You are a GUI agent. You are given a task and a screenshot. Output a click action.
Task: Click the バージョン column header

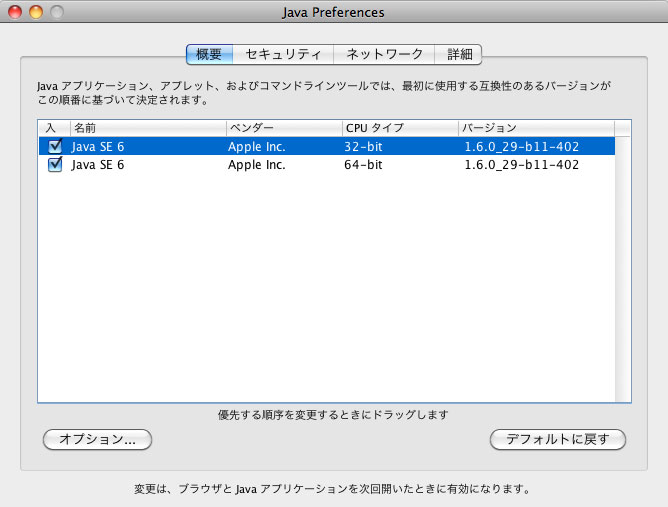point(535,128)
